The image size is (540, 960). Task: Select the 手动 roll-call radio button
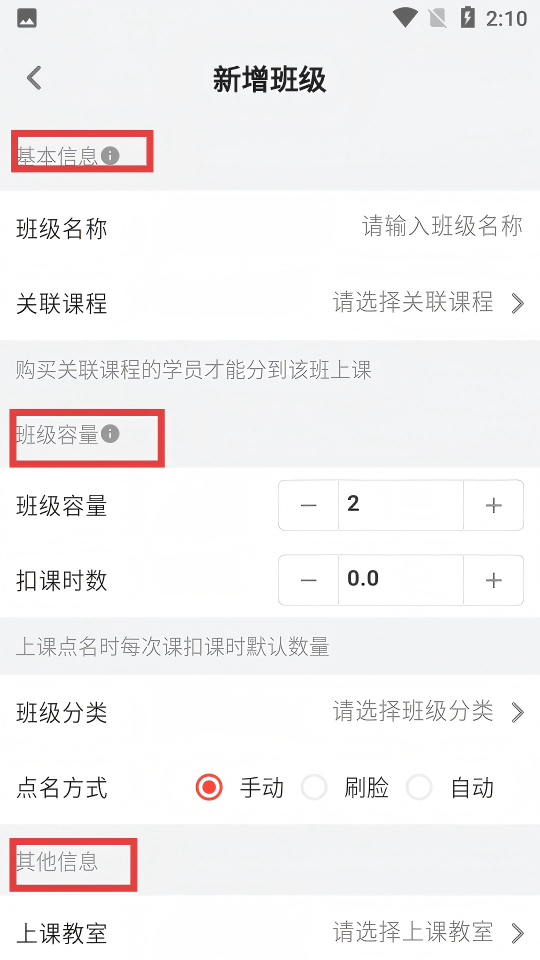pos(209,787)
